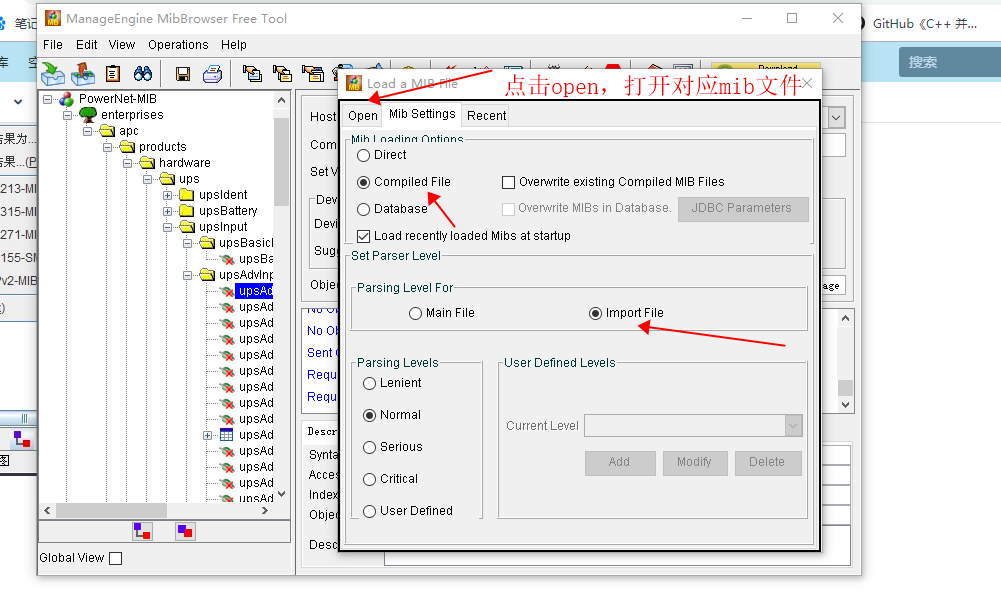The height and width of the screenshot is (613, 1001).
Task: Choose Import File parsing level
Action: point(596,314)
